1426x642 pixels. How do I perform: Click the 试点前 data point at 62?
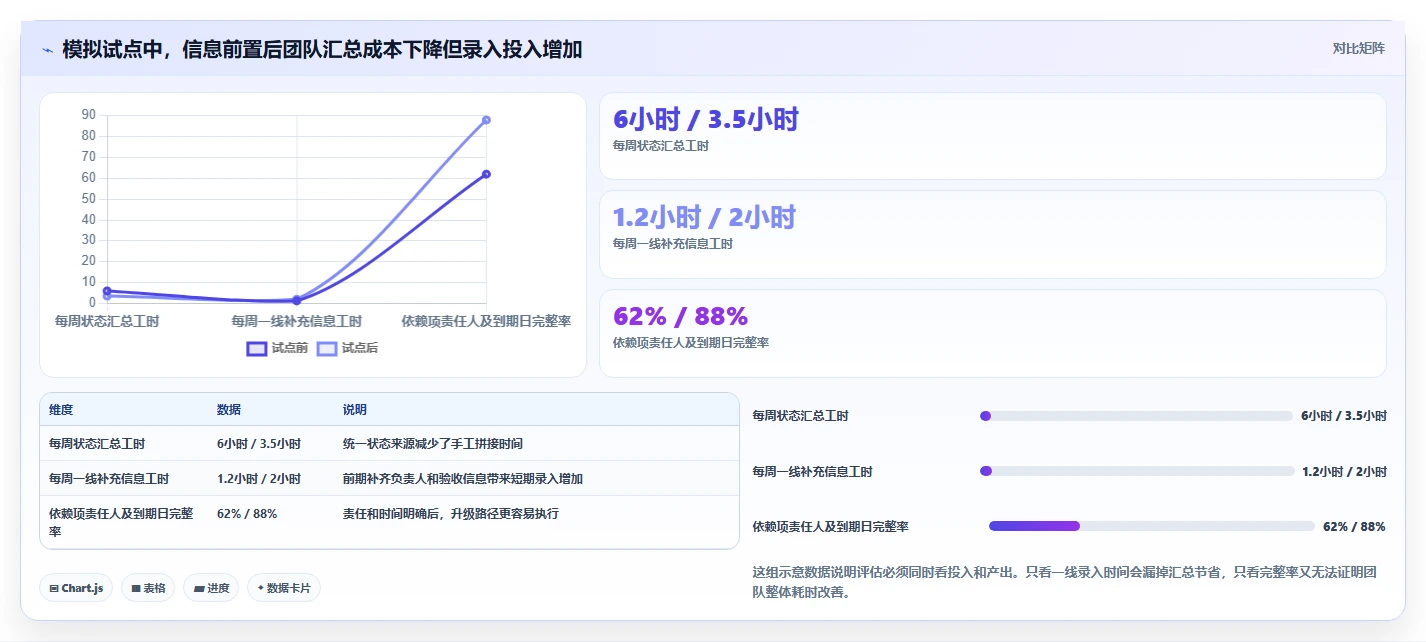[x=486, y=174]
